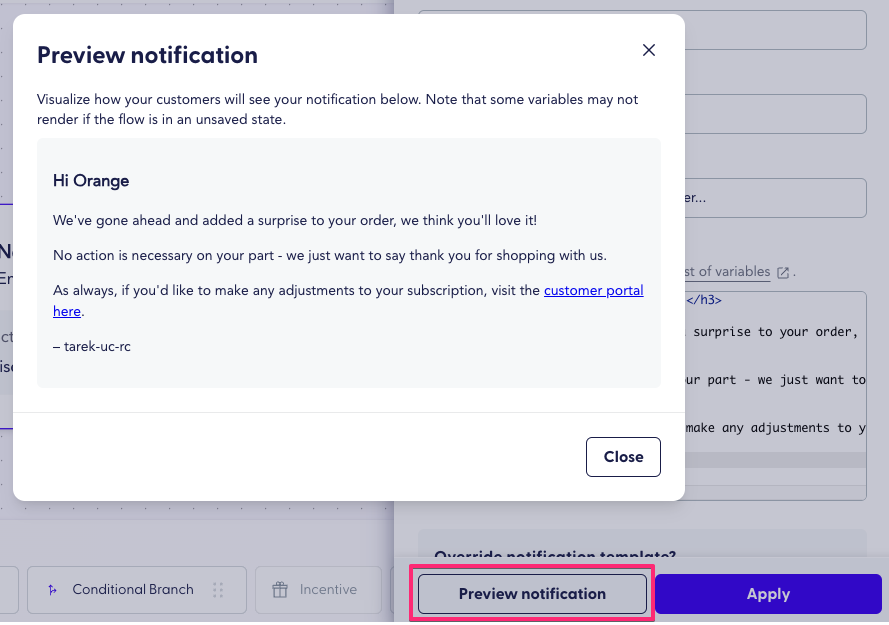Click the gift icon on the Incentive item
889x625 pixels.
[x=279, y=590]
